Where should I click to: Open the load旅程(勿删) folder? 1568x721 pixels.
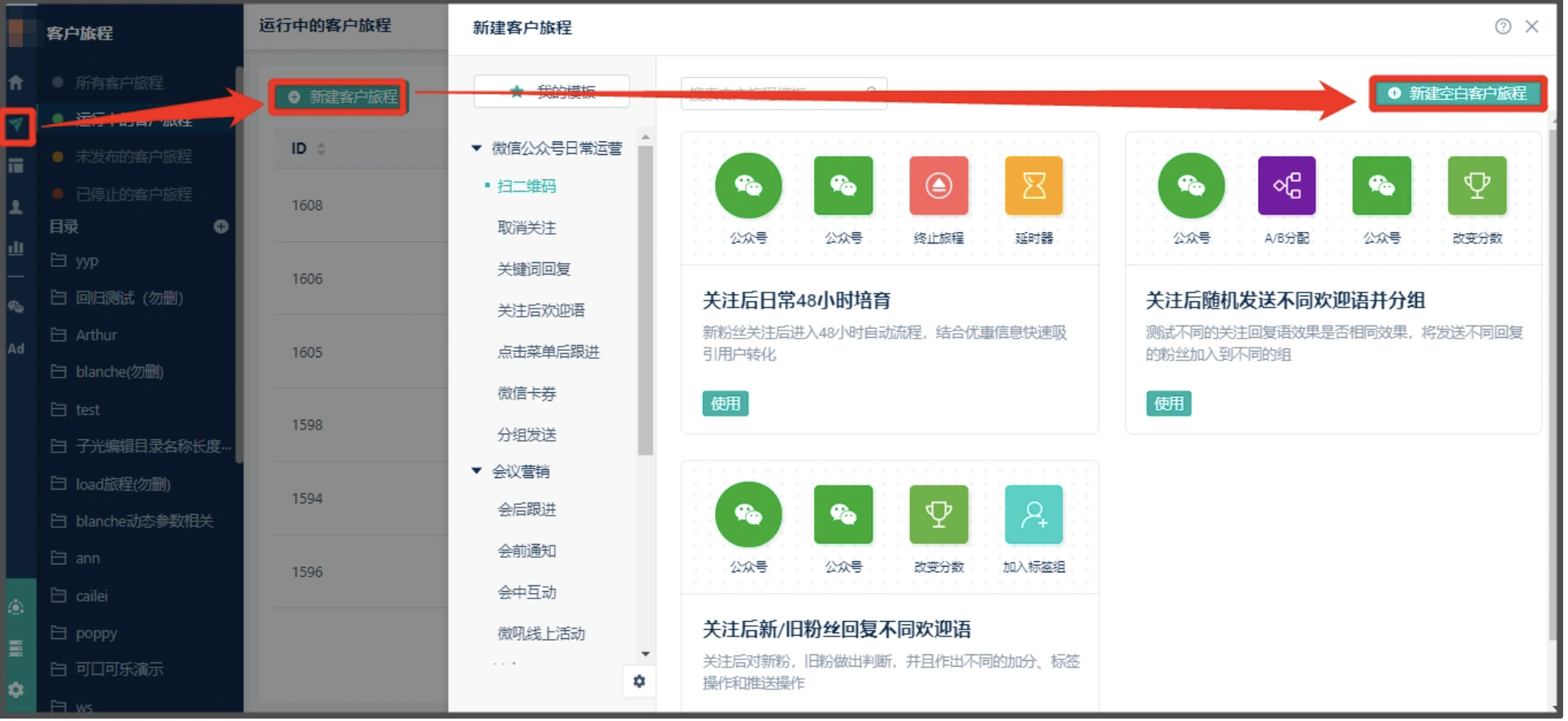click(x=124, y=486)
